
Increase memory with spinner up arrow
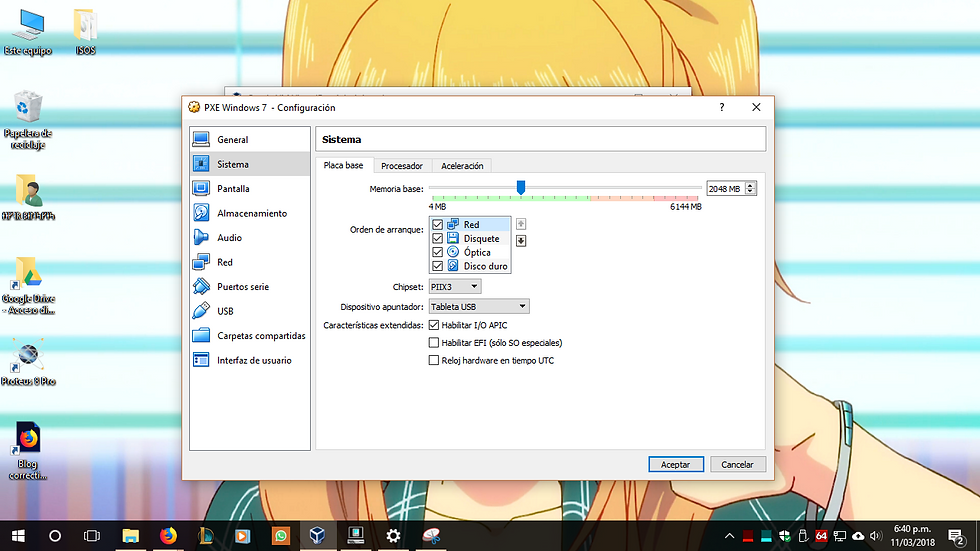click(750, 185)
